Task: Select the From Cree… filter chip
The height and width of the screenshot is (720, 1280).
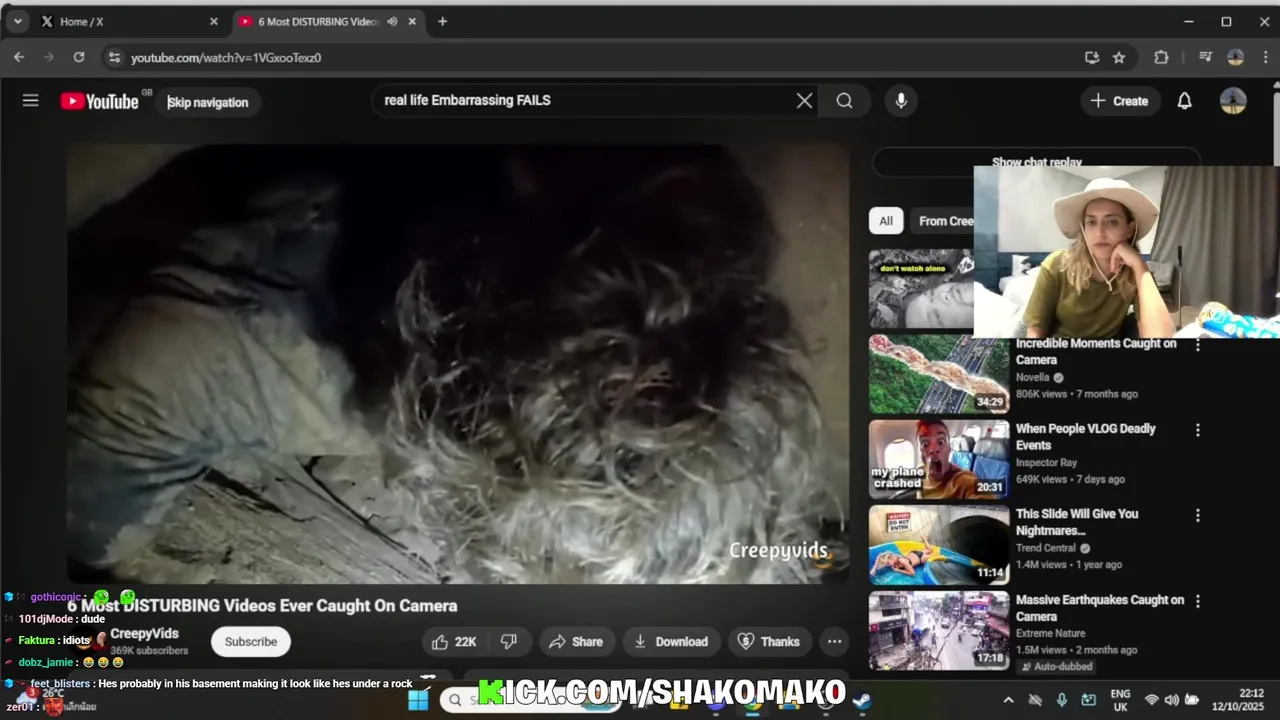Action: coord(944,221)
